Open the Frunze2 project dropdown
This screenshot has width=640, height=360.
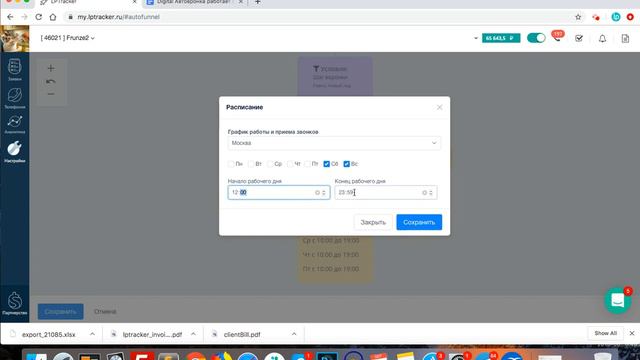68,38
